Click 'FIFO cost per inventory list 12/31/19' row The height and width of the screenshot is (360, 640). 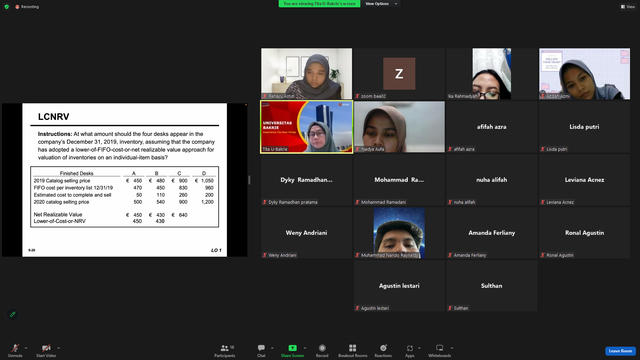tap(73, 188)
